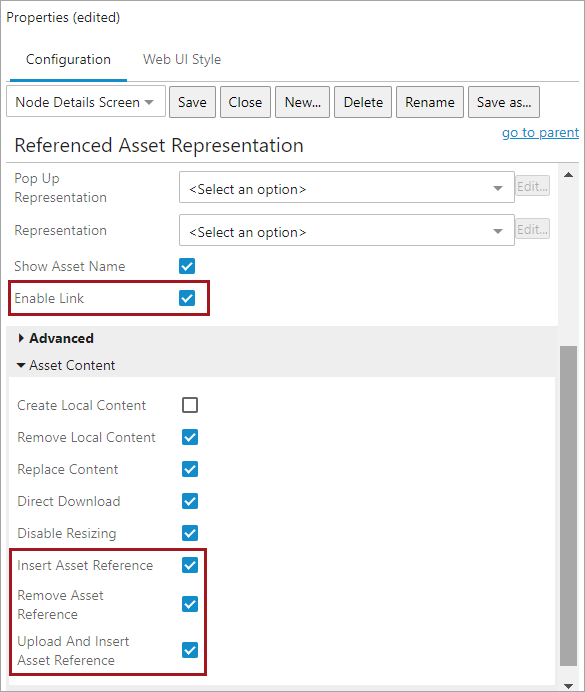The image size is (585, 692).
Task: Click the scroll down arrow
Action: pos(568,686)
